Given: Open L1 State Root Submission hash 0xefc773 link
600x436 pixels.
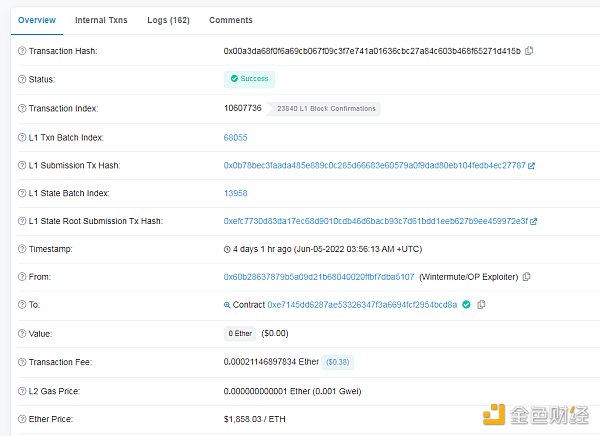Looking at the screenshot, I should click(376, 221).
